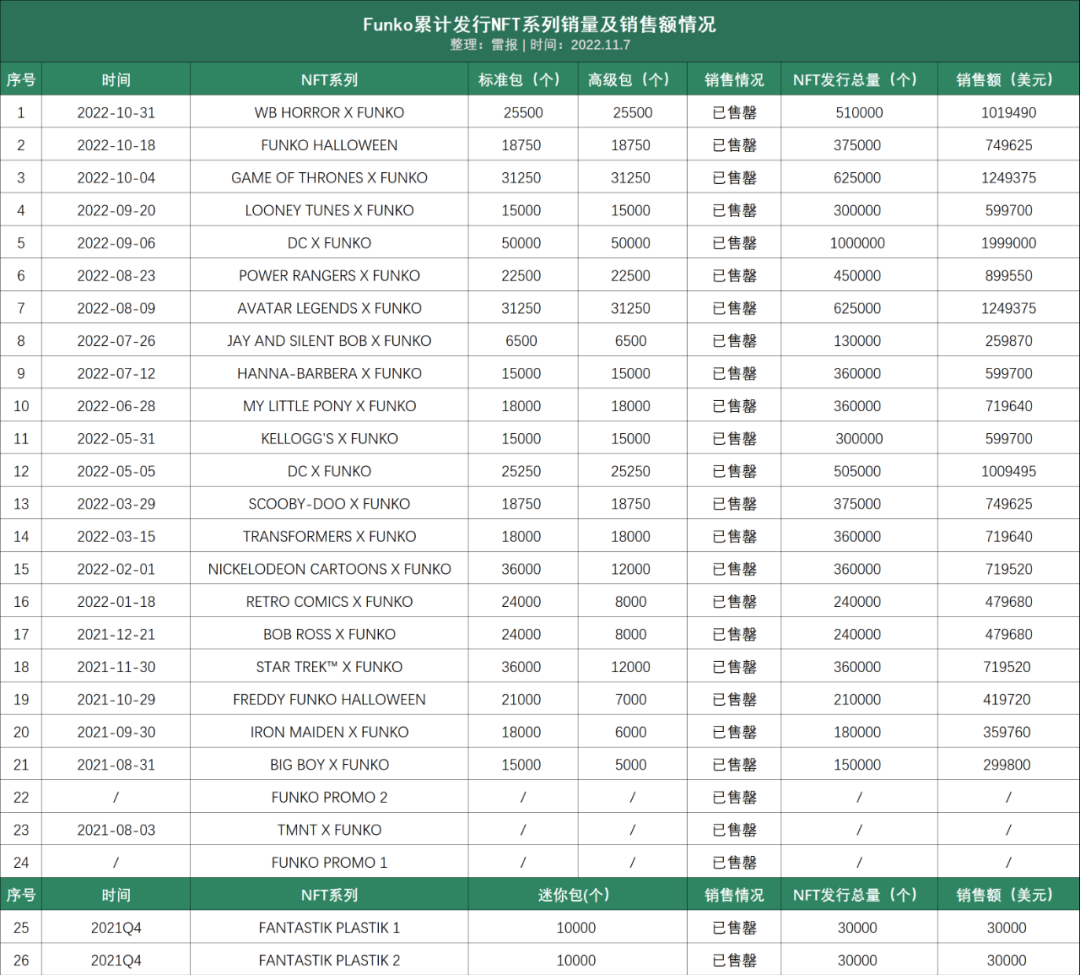Select 'BOB ROSS X FUNKO' cell

[x=329, y=634]
